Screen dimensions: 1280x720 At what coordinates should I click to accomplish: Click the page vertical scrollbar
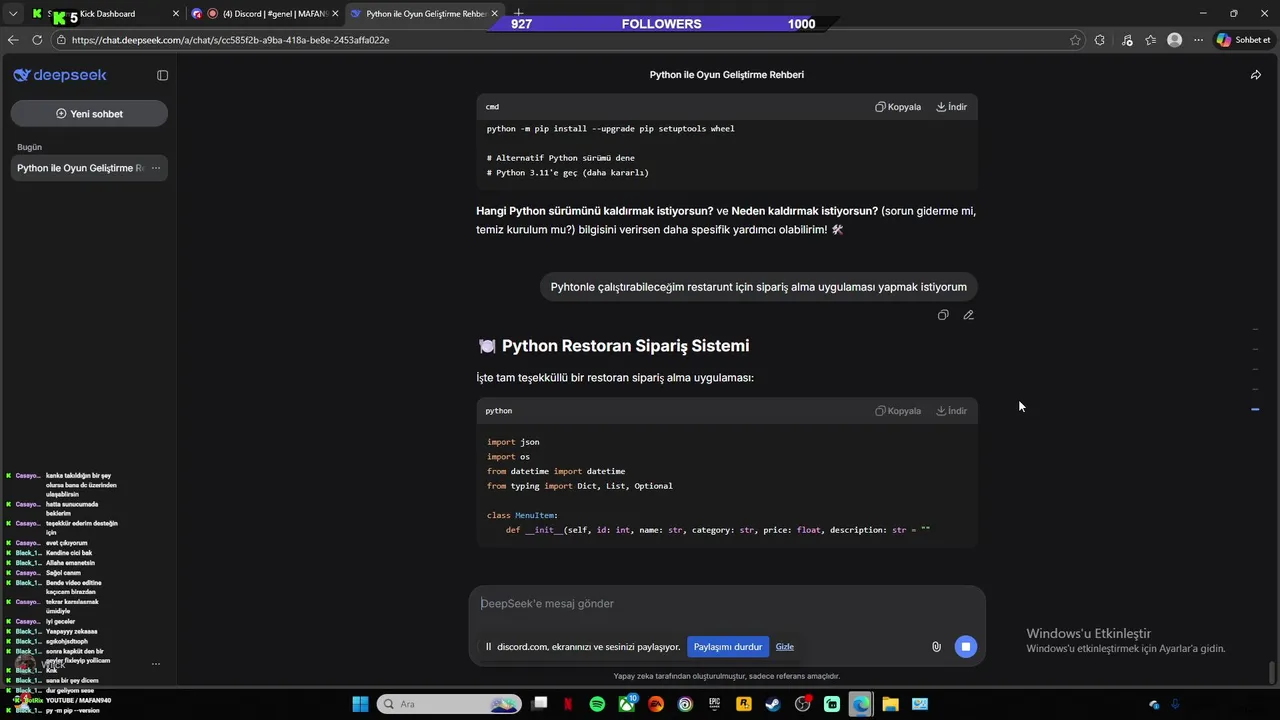point(1272,672)
